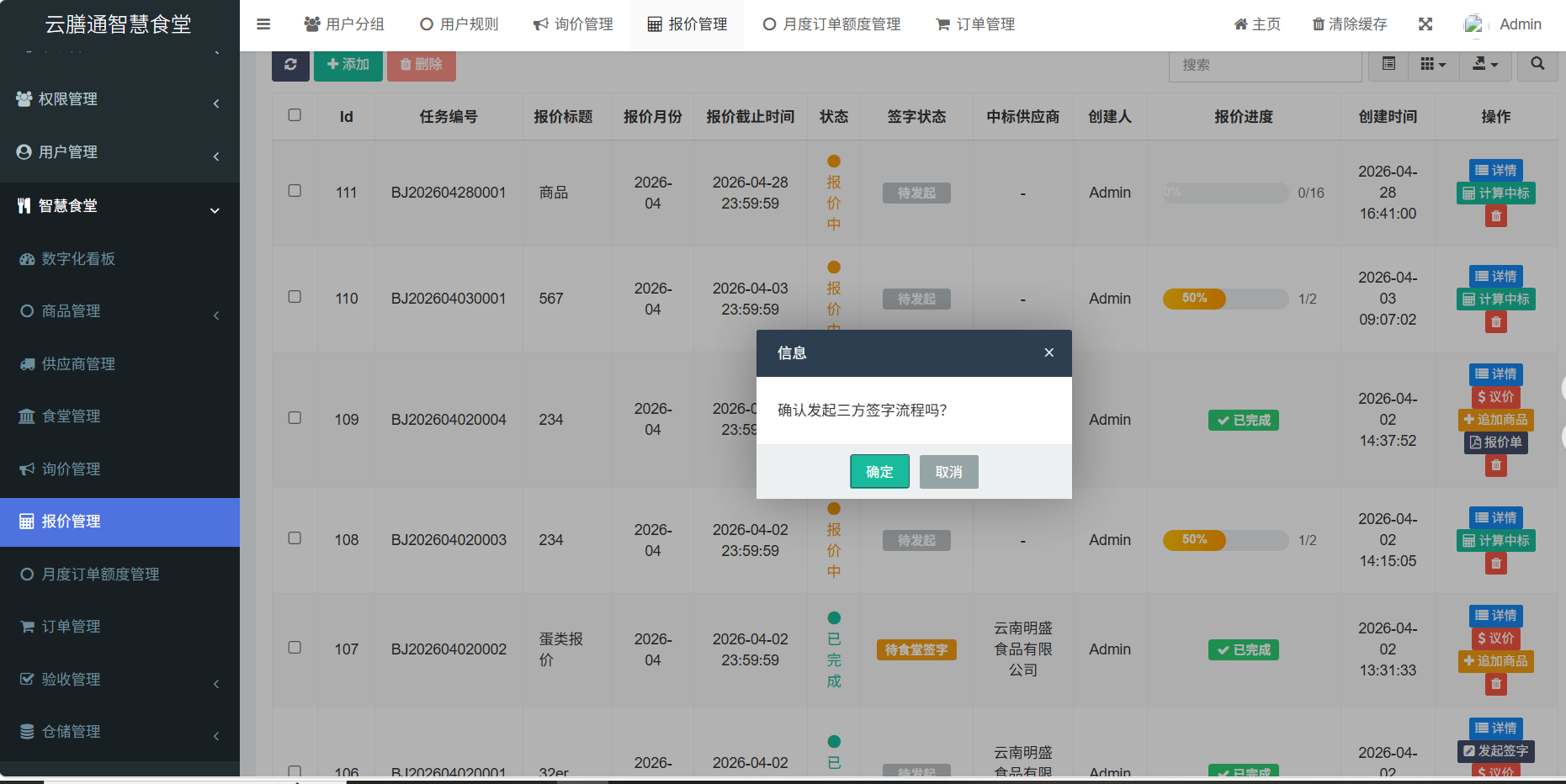Click 取消 to cancel the dialog
The width and height of the screenshot is (1566, 784).
[948, 472]
